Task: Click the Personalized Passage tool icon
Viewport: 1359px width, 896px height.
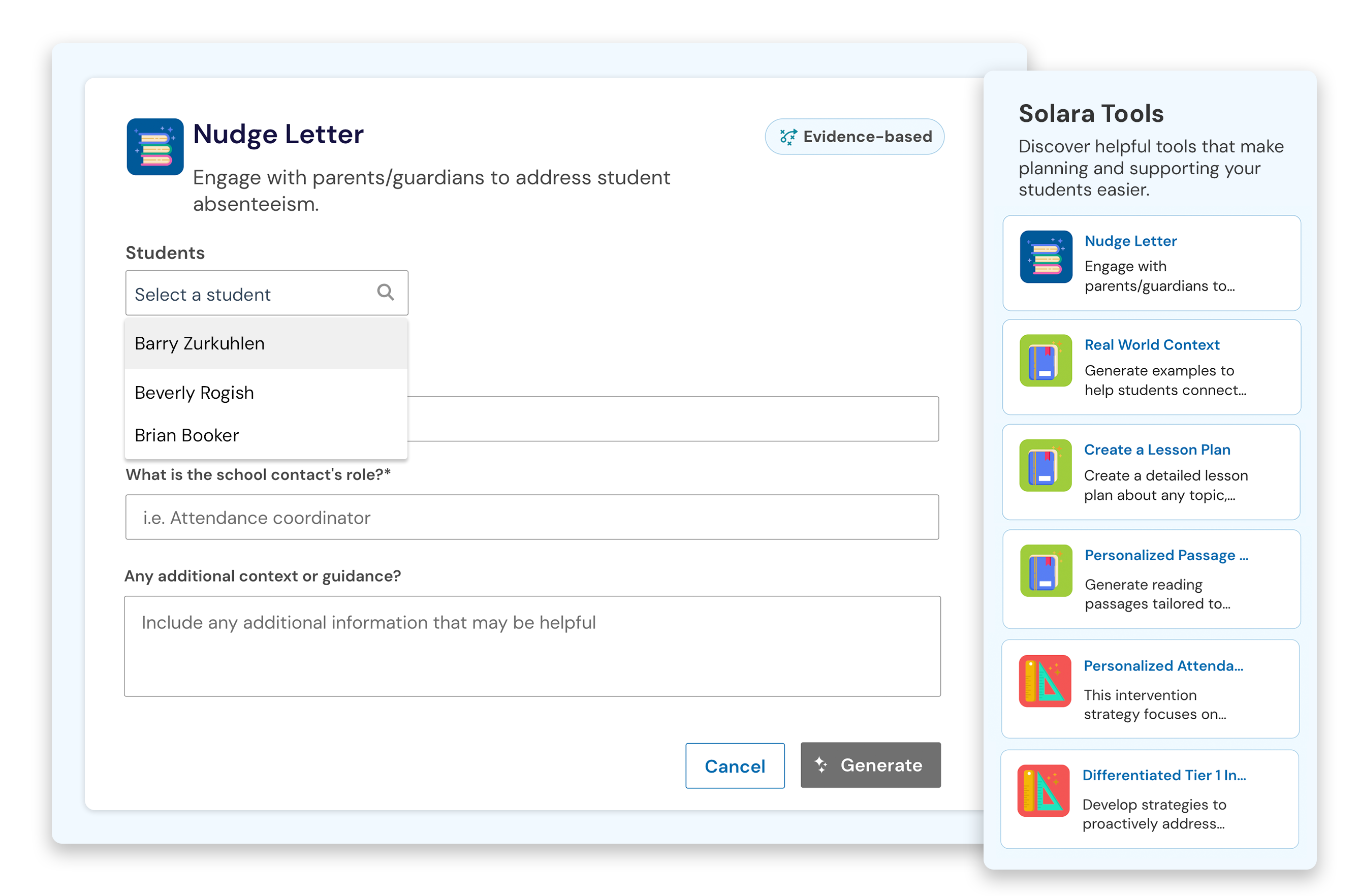Action: 1046,570
